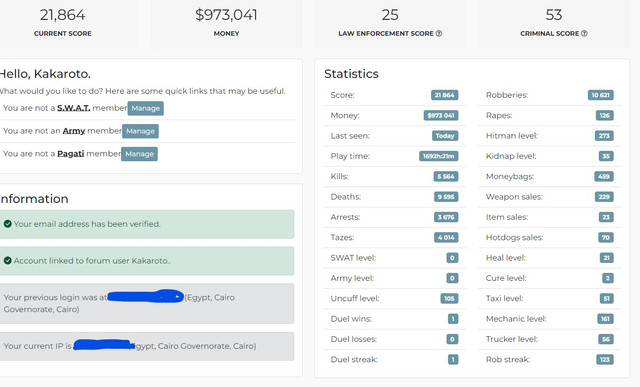Image resolution: width=640 pixels, height=387 pixels.
Task: Click the Play time 1692h21m badge
Action: 438,156
